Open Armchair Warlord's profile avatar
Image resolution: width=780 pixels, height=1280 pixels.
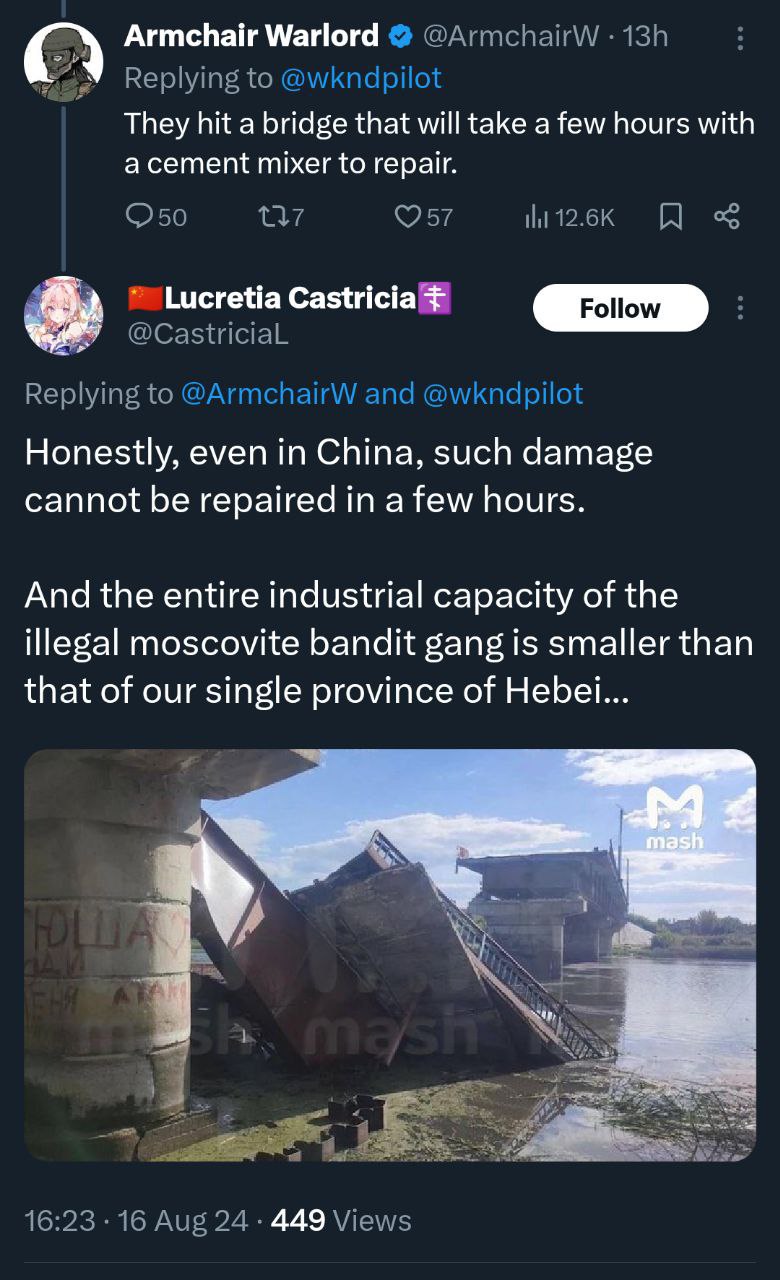click(x=63, y=62)
